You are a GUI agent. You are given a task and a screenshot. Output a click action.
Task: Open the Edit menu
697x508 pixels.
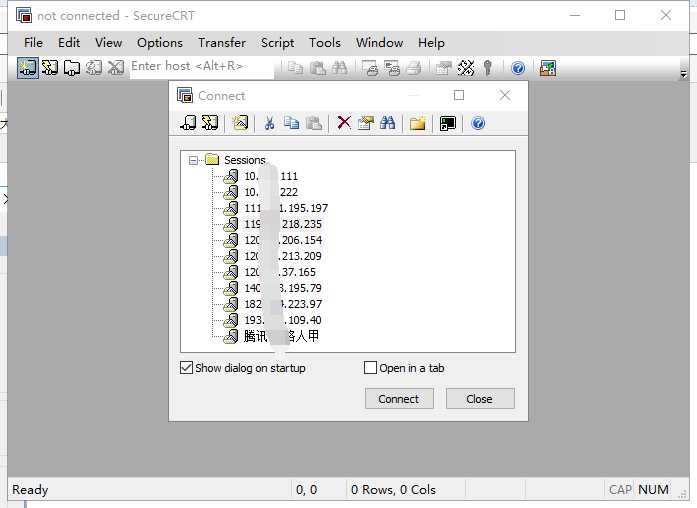(x=69, y=43)
